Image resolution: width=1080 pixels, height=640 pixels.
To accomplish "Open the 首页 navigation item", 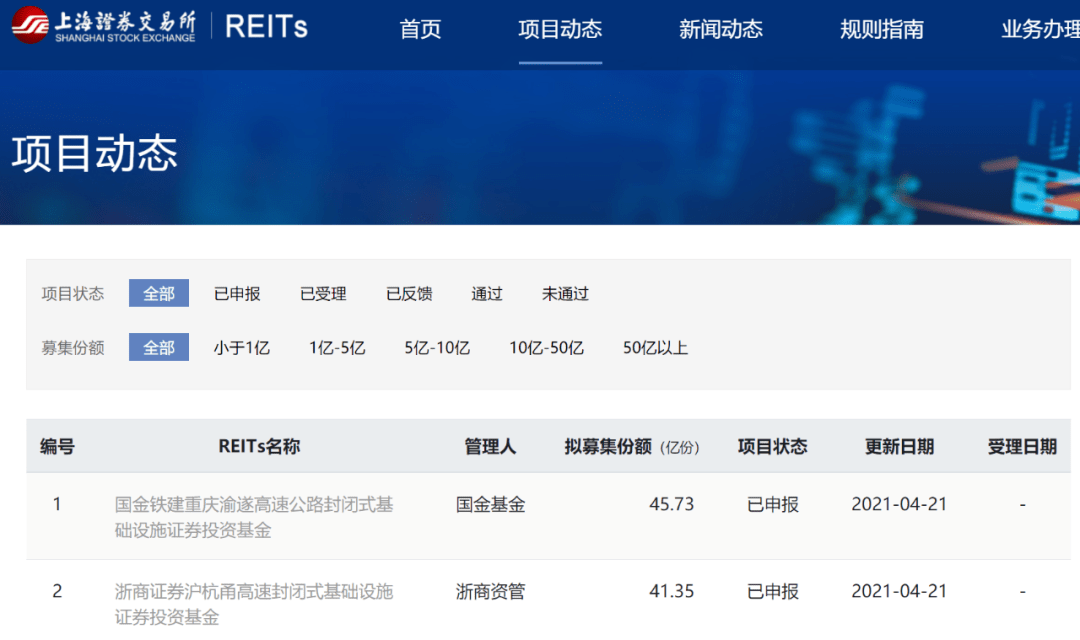I will [420, 29].
